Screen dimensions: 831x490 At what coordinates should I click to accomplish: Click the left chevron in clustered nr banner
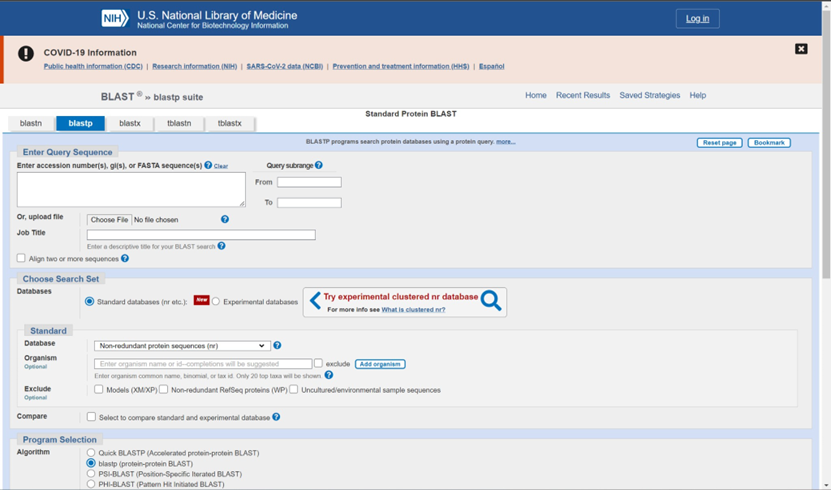[x=315, y=300]
